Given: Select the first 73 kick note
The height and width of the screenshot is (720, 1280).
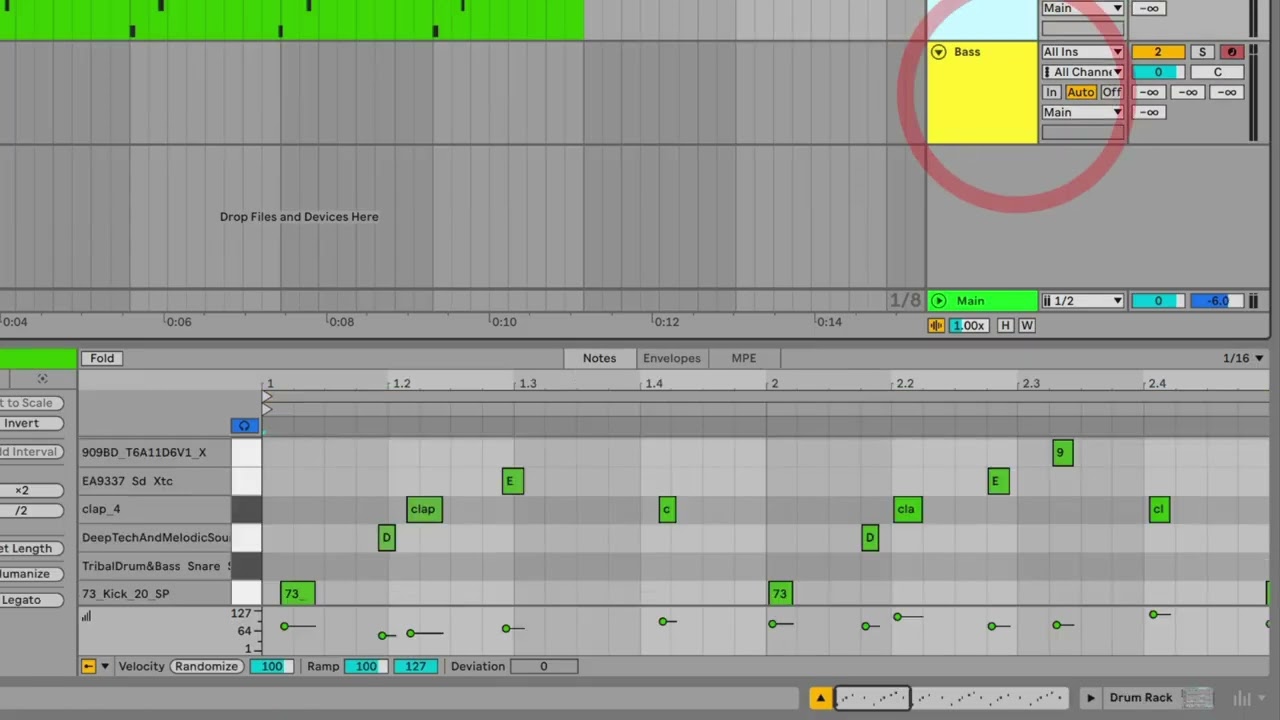Looking at the screenshot, I should 297,594.
